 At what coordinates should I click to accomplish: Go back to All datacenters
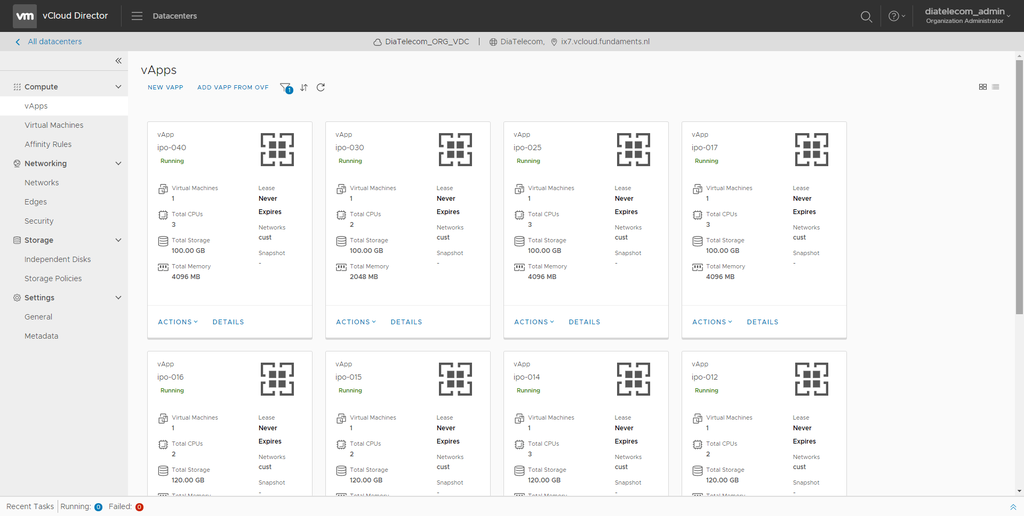tap(48, 42)
